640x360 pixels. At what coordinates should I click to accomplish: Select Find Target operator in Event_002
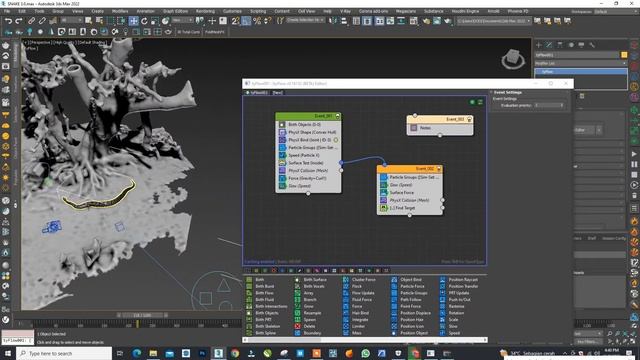coord(409,208)
